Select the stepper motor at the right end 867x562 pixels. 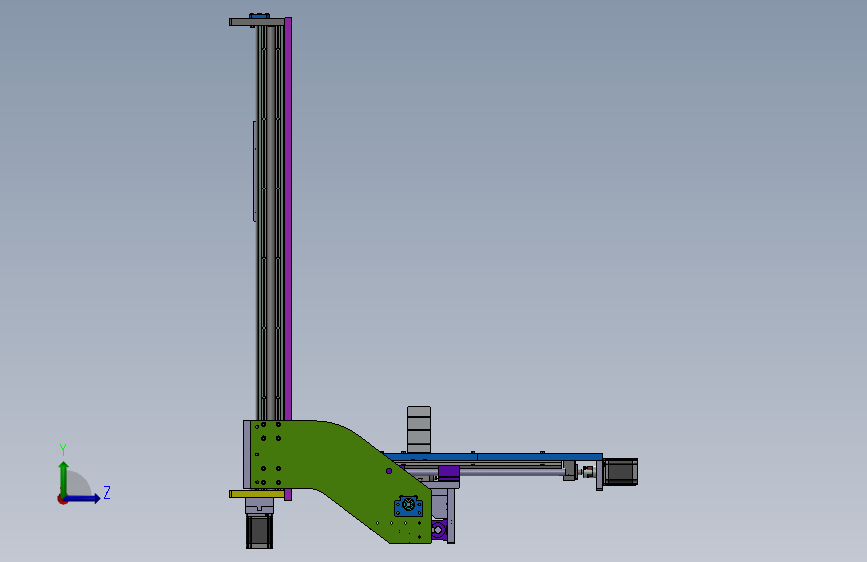(620, 472)
